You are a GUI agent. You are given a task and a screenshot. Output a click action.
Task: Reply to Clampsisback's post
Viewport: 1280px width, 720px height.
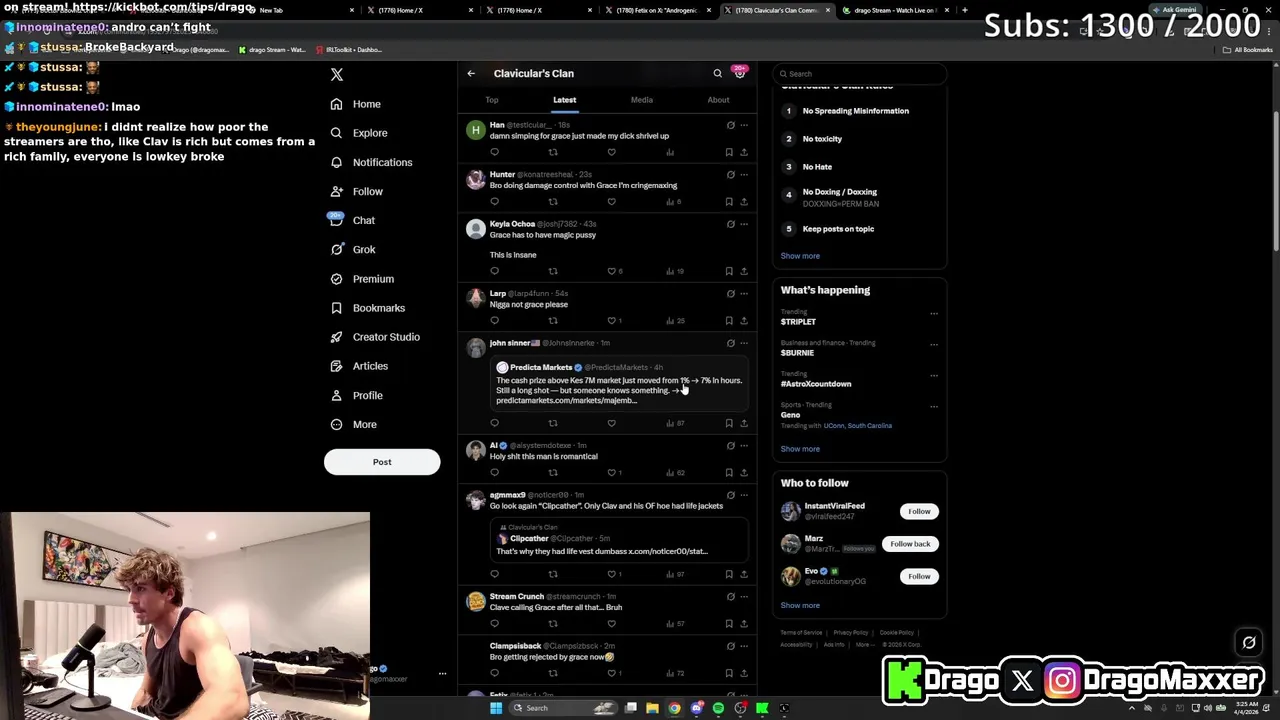point(494,673)
